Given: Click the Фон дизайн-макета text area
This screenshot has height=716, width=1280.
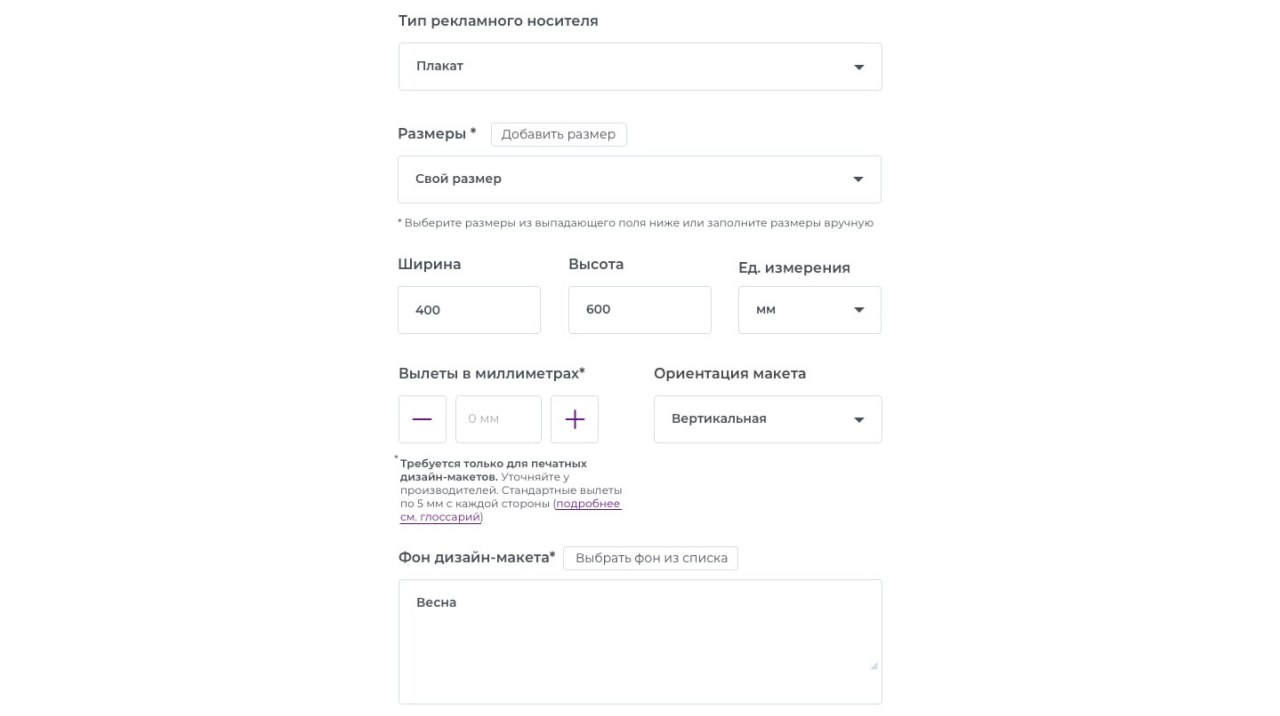Looking at the screenshot, I should [640, 640].
